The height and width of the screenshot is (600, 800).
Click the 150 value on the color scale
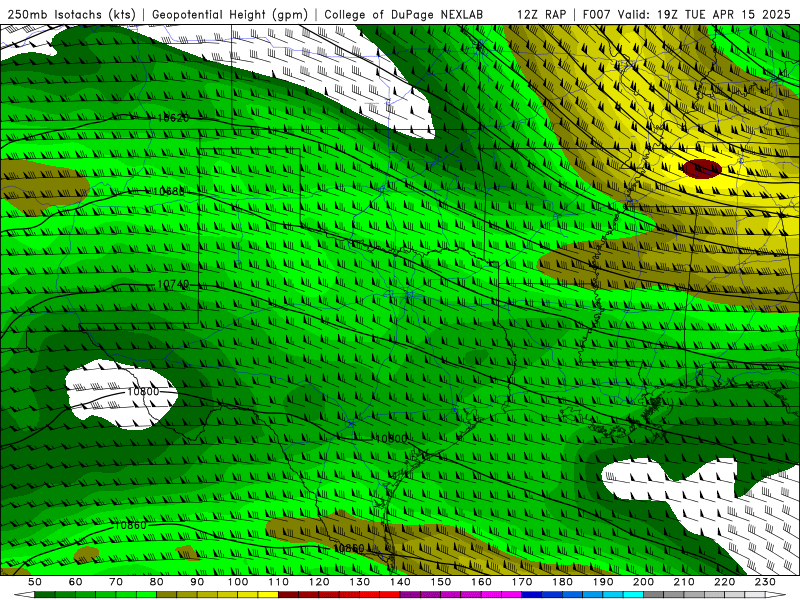point(440,582)
